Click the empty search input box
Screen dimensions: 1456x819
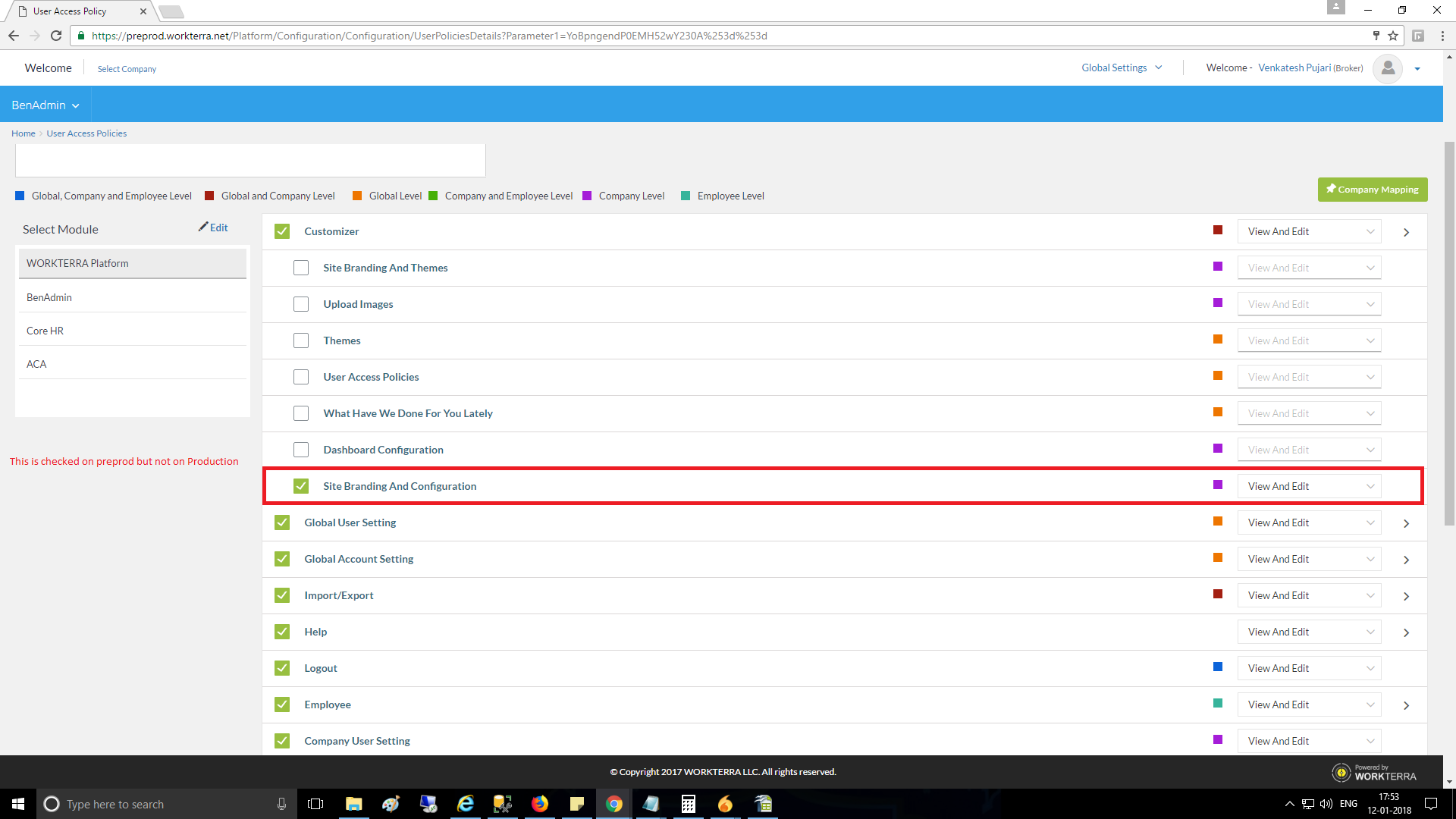click(250, 161)
